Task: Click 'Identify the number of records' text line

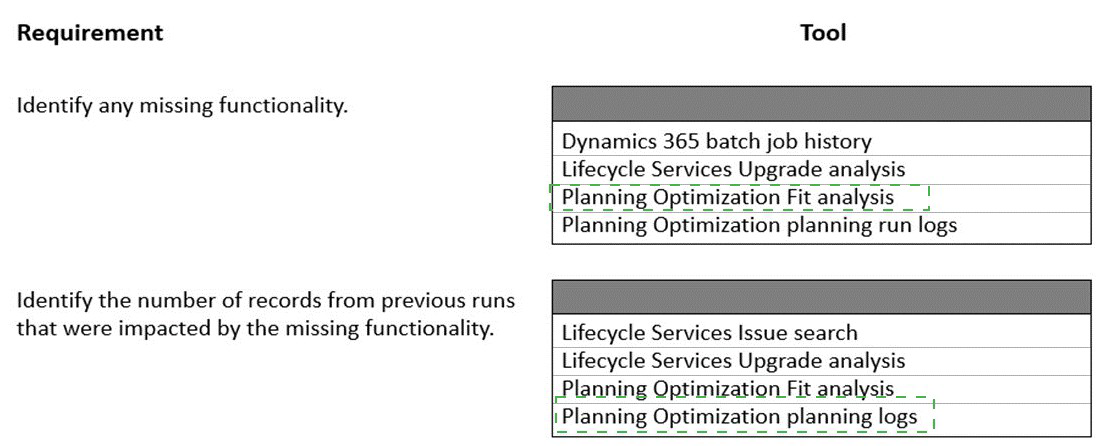Action: pos(266,300)
